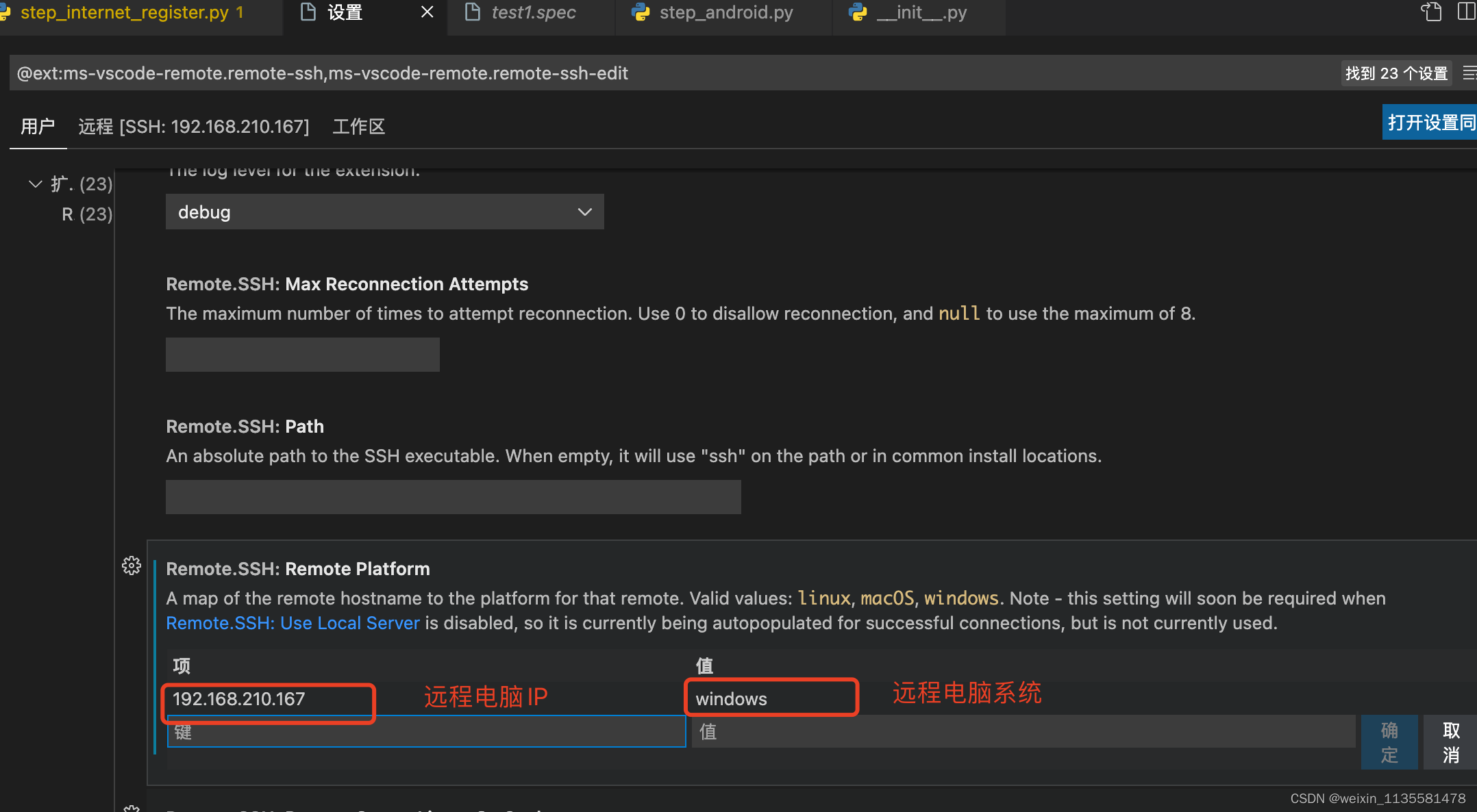
Task: Close the 设置 settings tab
Action: (x=427, y=12)
